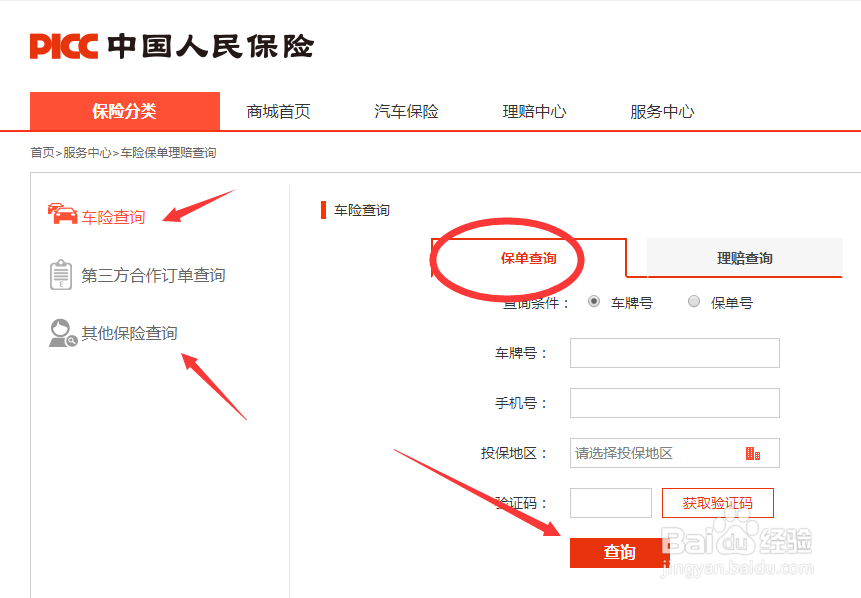Image resolution: width=861 pixels, height=598 pixels.
Task: Click inside the 手机号 input field
Action: click(674, 402)
